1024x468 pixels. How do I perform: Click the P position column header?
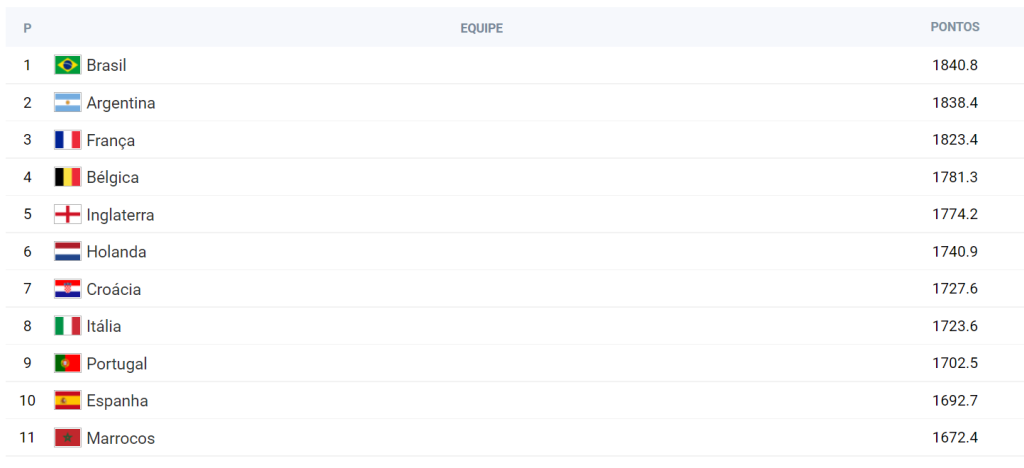[27, 29]
